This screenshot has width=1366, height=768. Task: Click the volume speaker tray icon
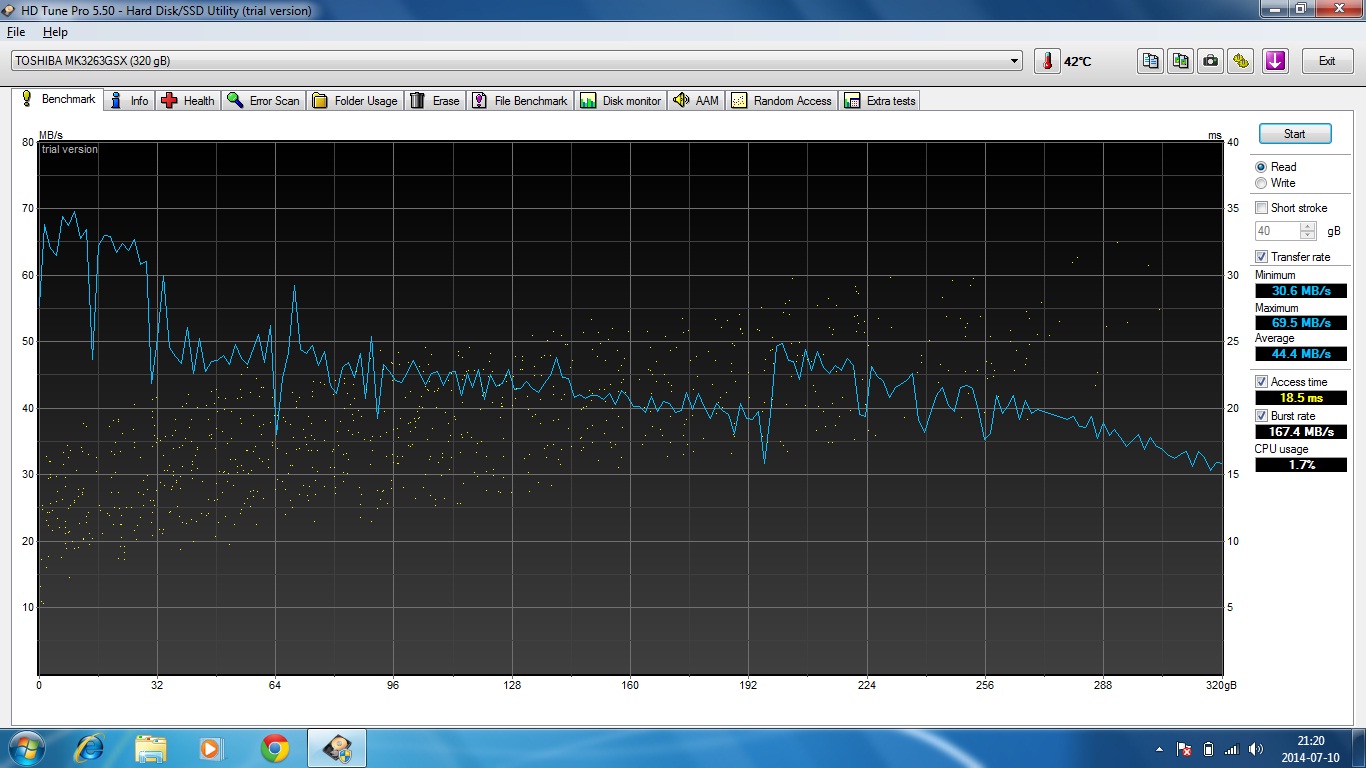point(1256,749)
